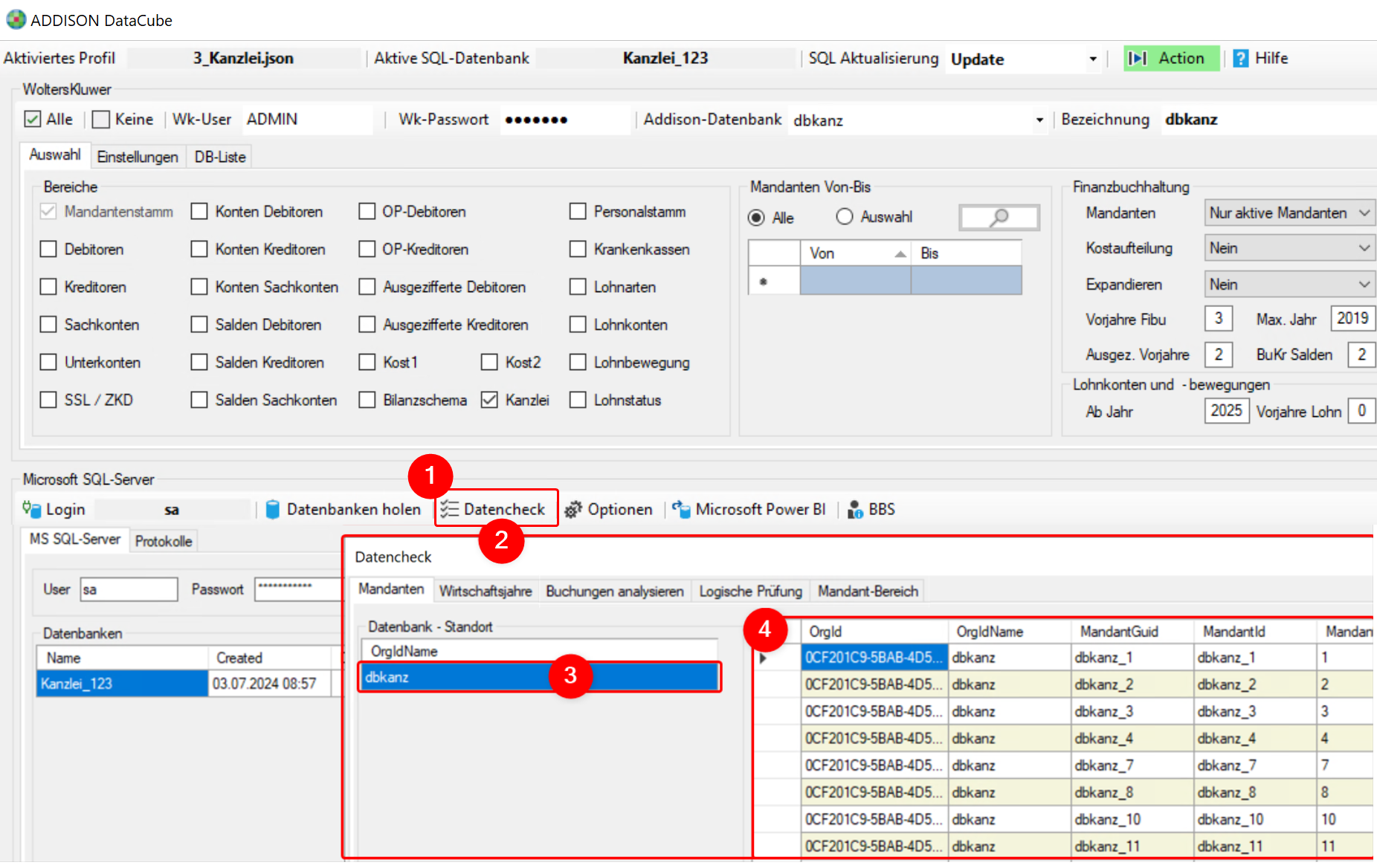
Task: Uncheck the Kanzlei checkbox
Action: coord(489,400)
